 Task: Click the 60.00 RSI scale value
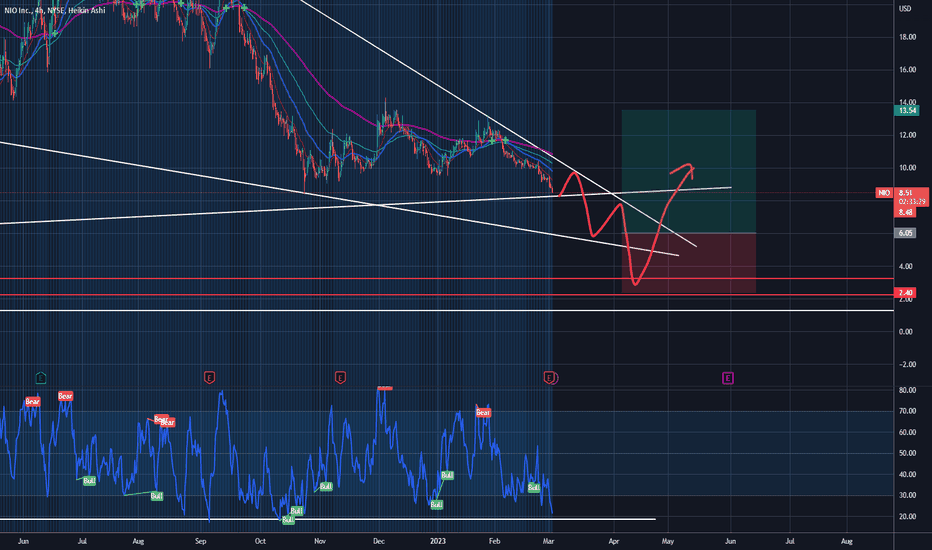[907, 432]
